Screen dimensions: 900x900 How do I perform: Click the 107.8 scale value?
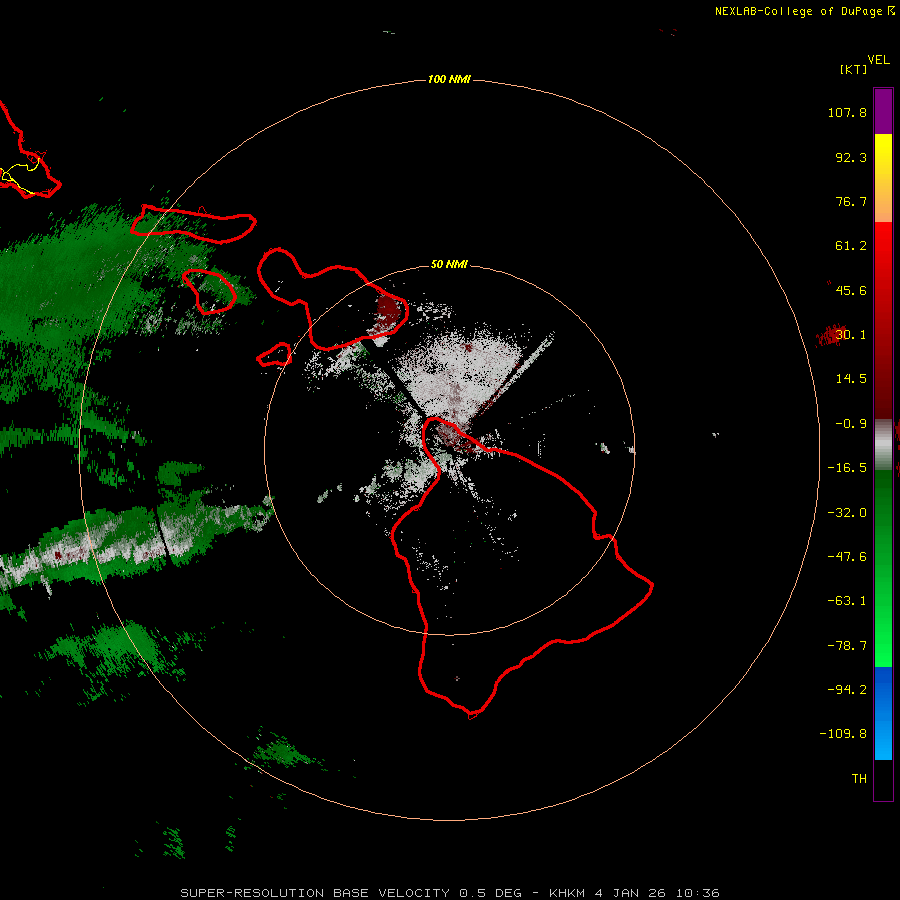click(847, 112)
